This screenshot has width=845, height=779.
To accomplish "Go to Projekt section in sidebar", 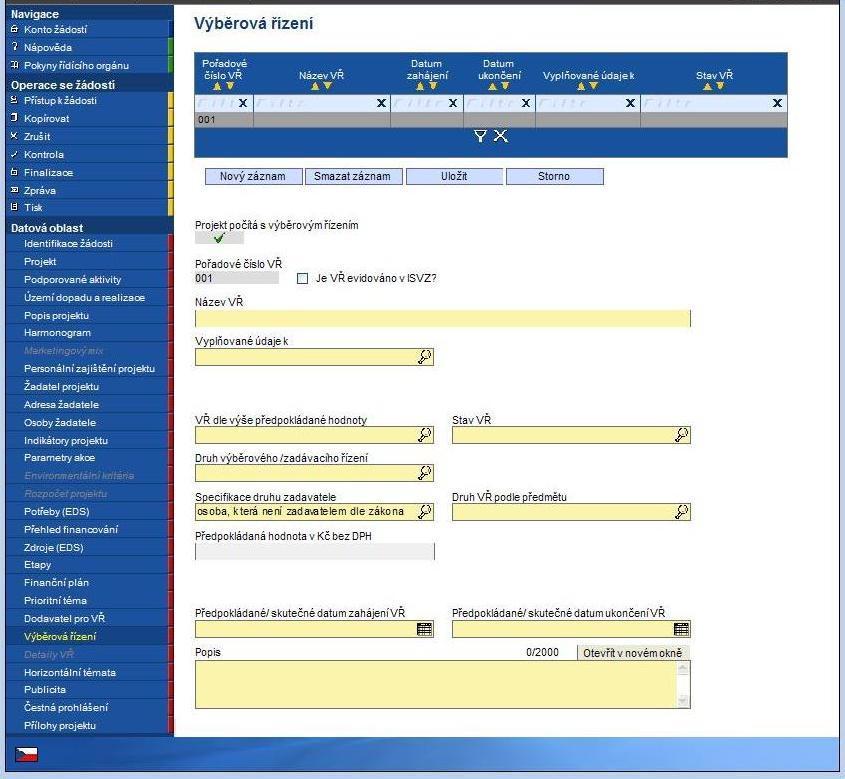I will 40,261.
